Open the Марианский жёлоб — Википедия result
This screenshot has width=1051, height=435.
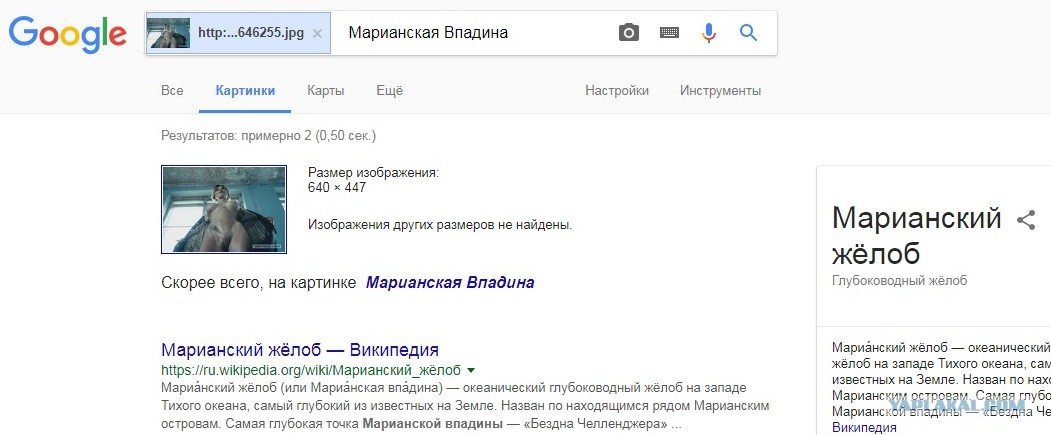coord(300,349)
